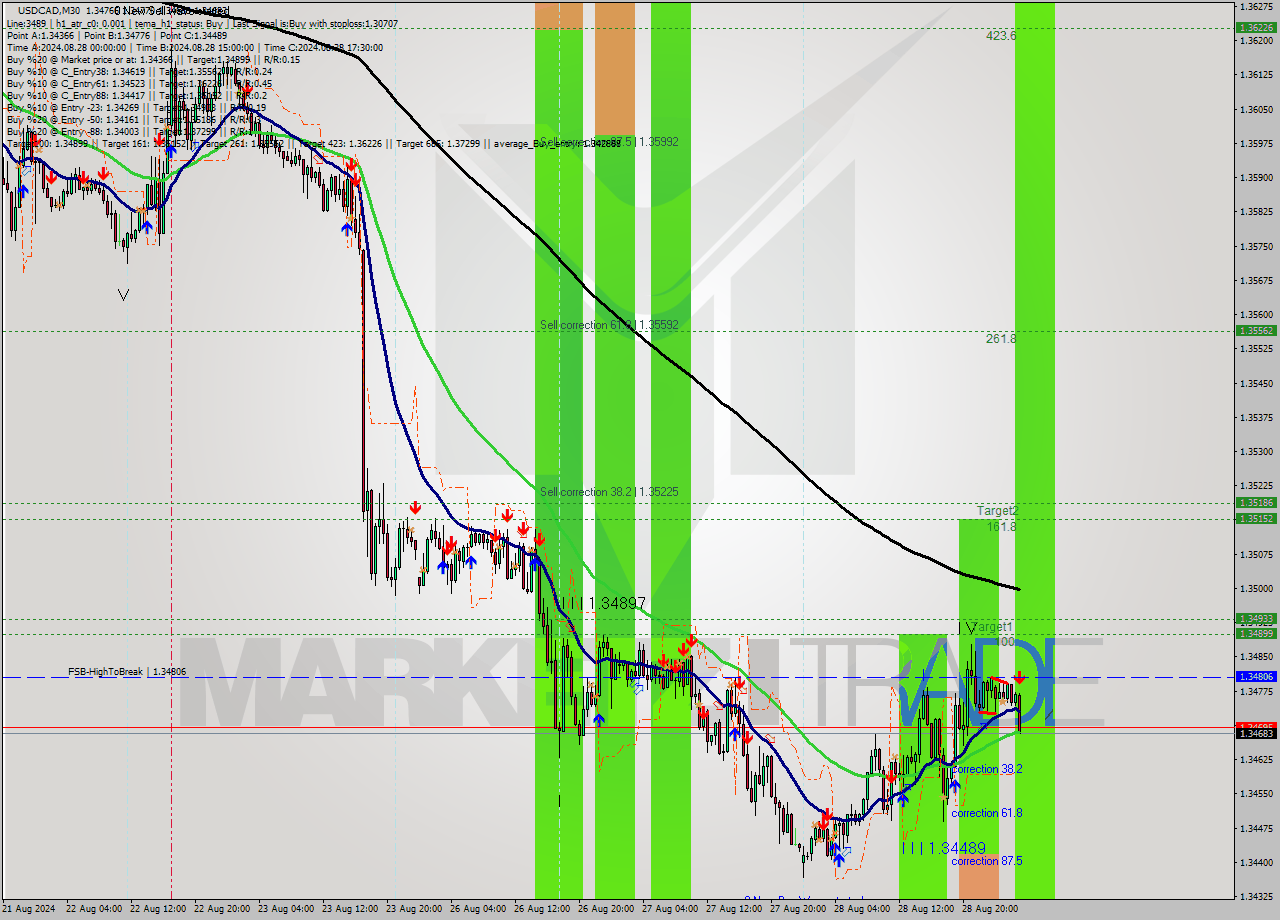Select '28 Aug 20:00' on time axis
The width and height of the screenshot is (1280, 920).
(992, 909)
